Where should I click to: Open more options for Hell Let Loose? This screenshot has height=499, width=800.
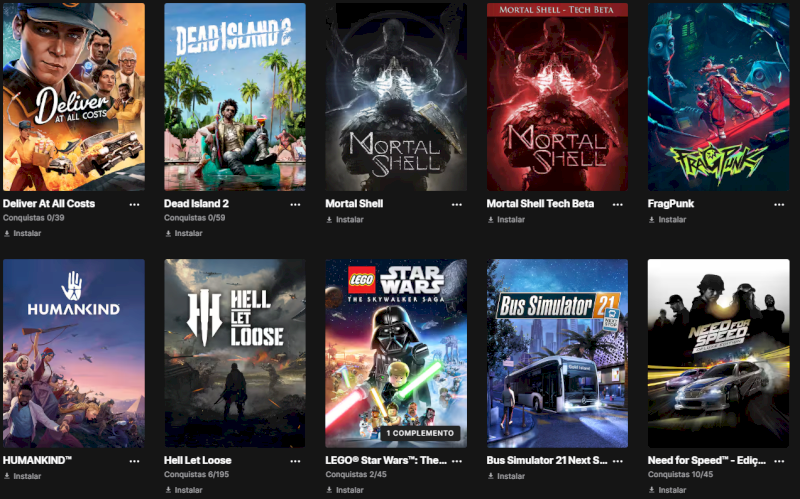[x=295, y=461]
